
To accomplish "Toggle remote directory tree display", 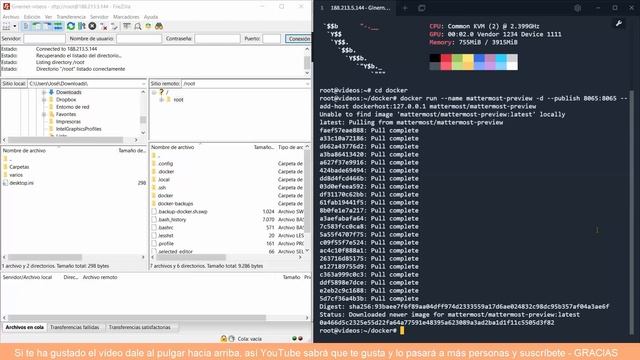I will pos(47,26).
